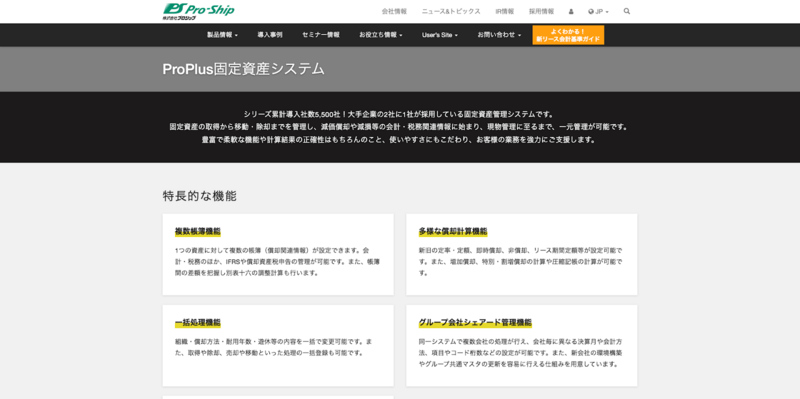
Task: Open the search magnifier icon
Action: pos(627,11)
